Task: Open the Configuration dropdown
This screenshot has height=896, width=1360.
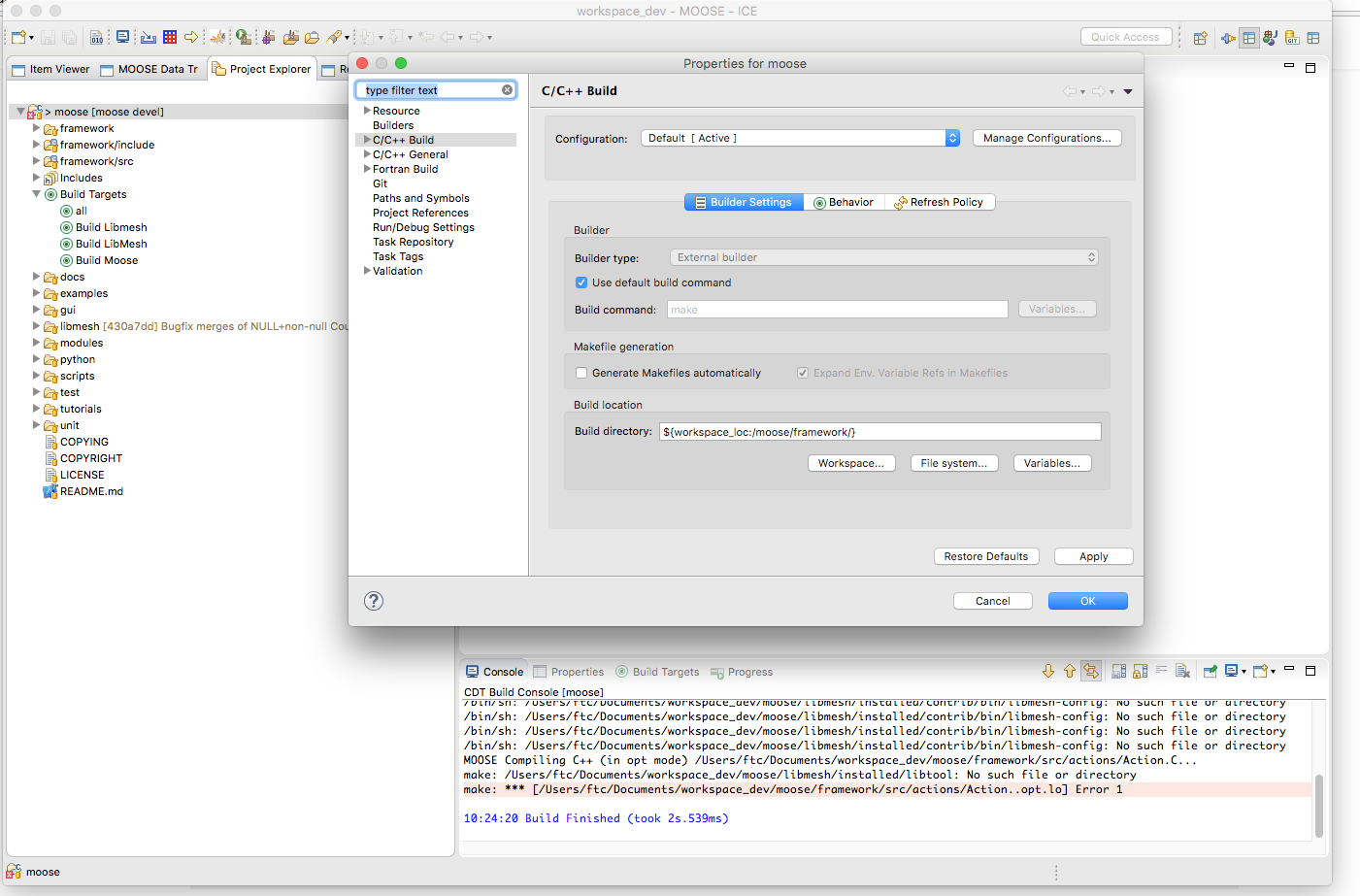Action: [x=800, y=138]
